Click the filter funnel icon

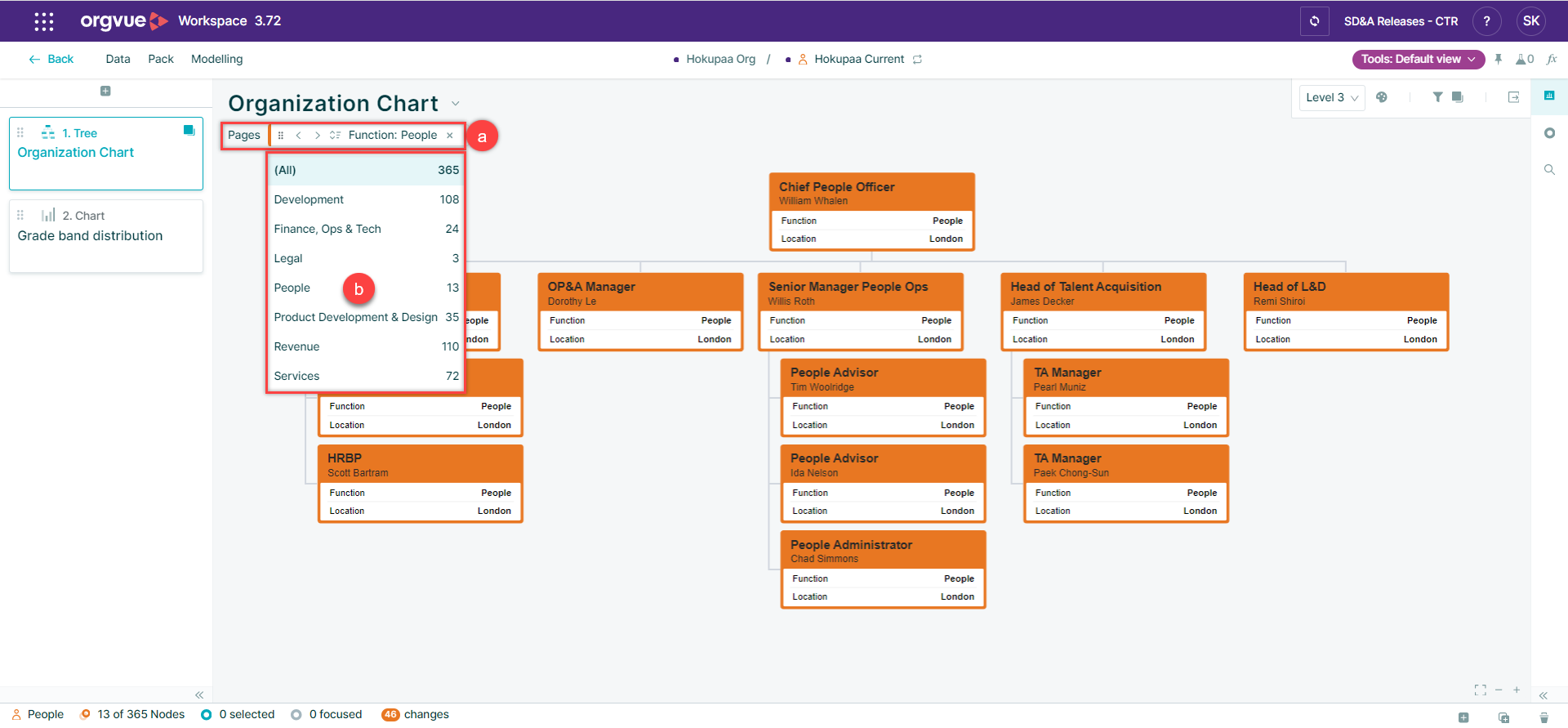1437,97
